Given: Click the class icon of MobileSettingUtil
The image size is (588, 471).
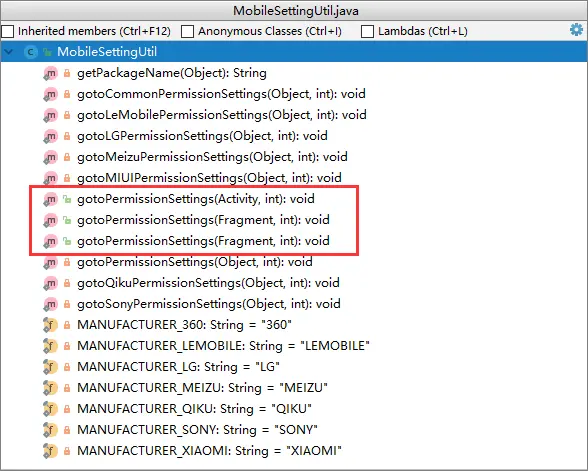Looking at the screenshot, I should tap(31, 52).
